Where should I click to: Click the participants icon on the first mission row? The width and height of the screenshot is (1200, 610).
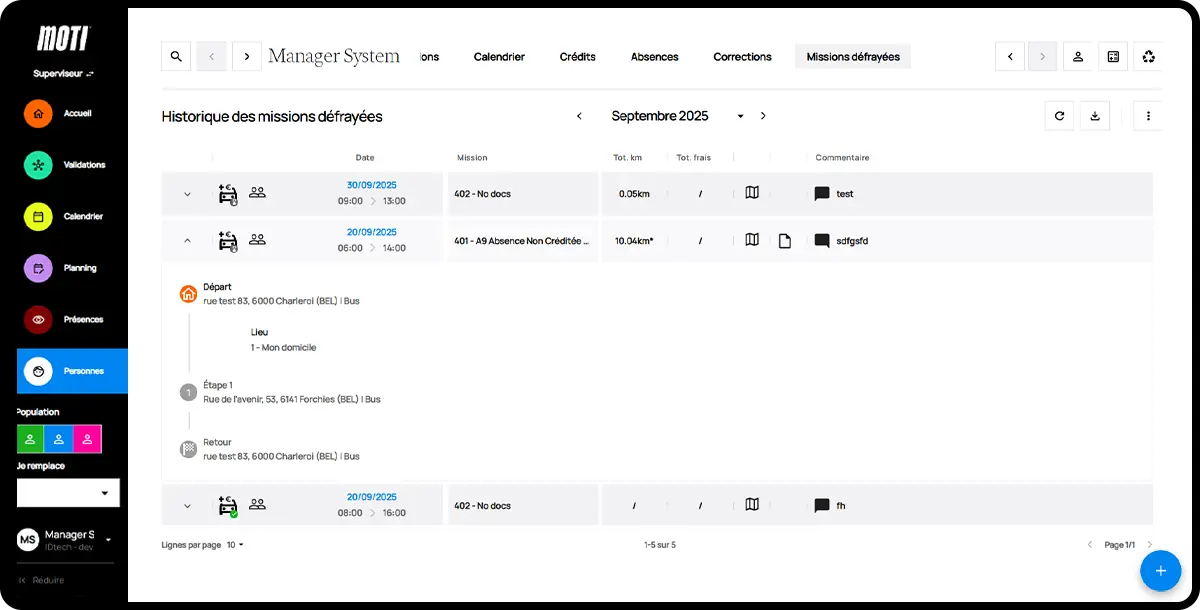pos(257,193)
